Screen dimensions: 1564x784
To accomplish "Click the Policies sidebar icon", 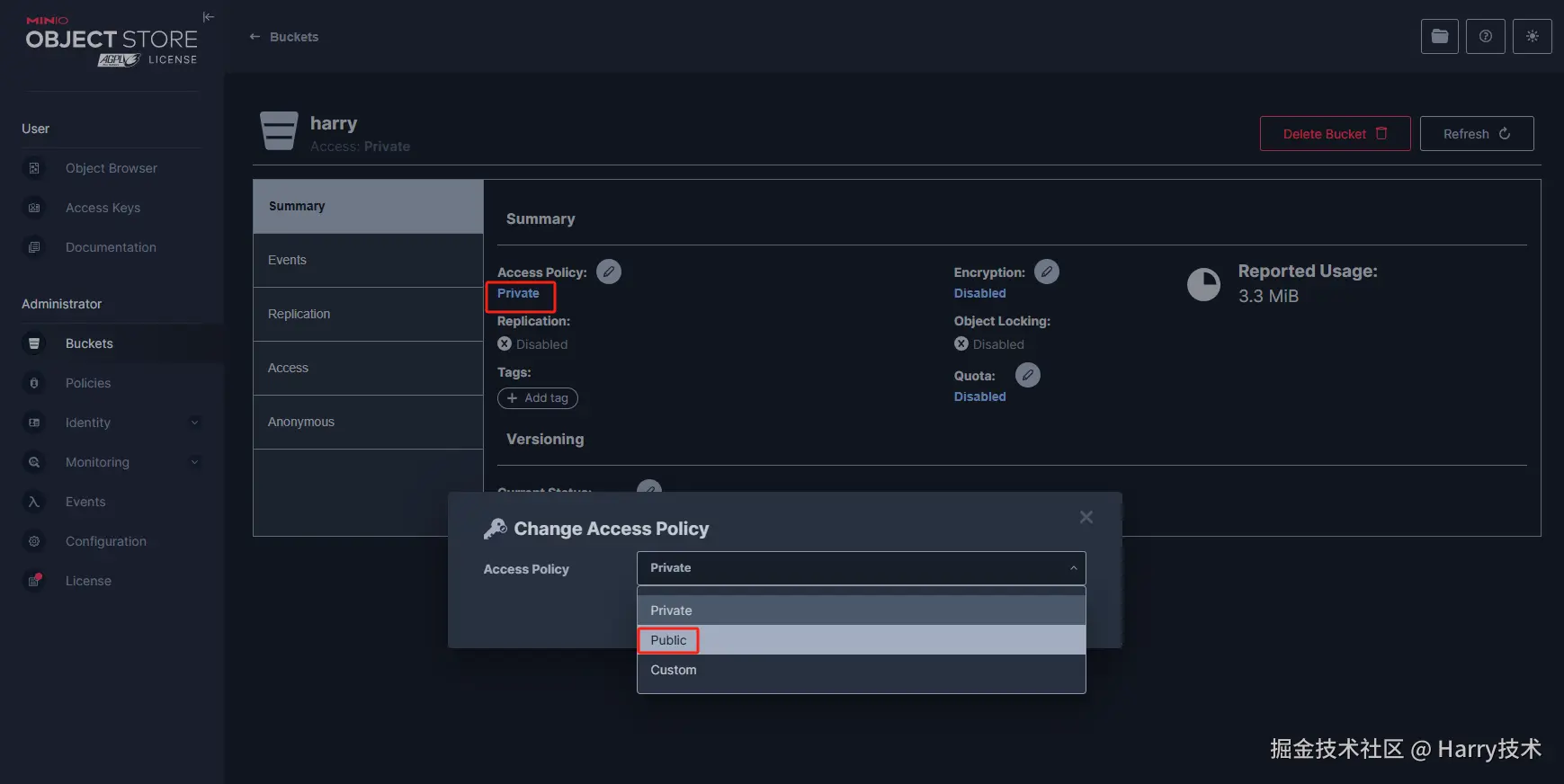I will (34, 383).
